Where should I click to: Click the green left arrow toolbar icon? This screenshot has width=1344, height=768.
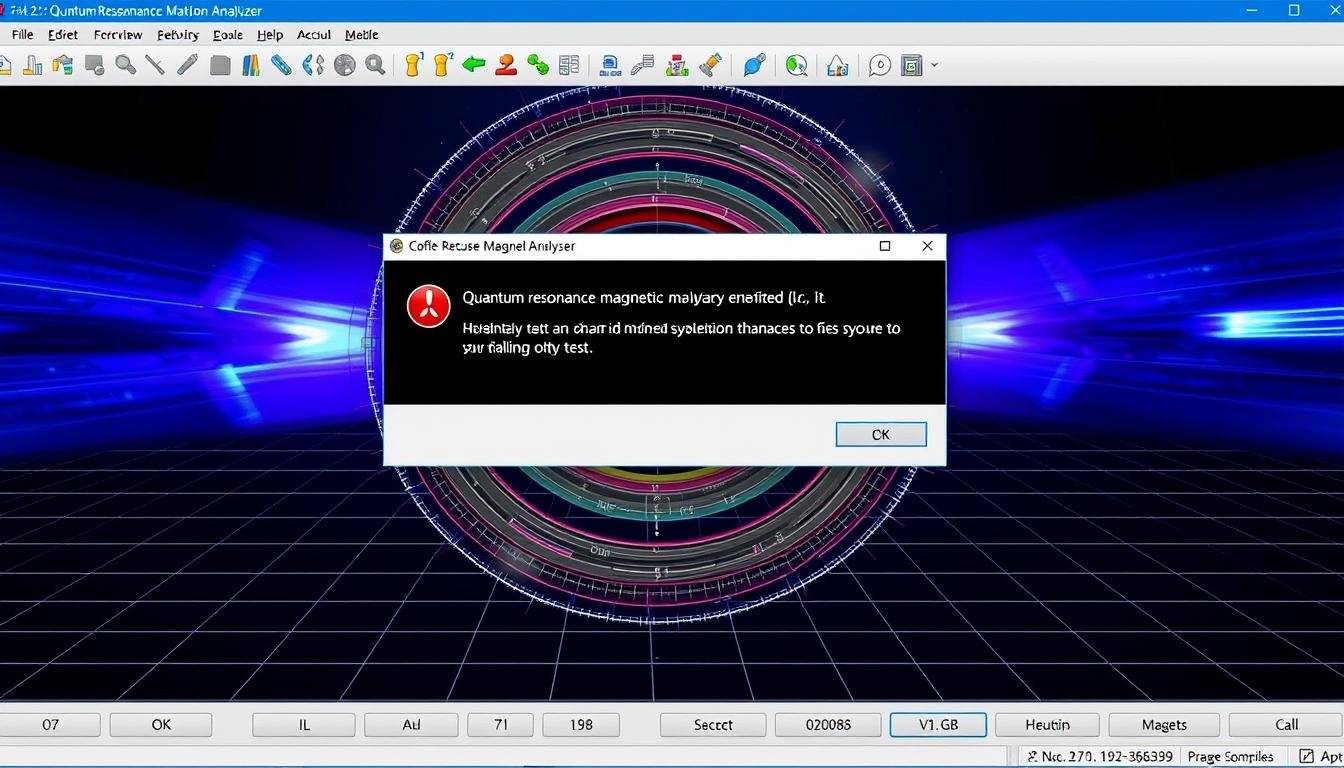point(473,66)
